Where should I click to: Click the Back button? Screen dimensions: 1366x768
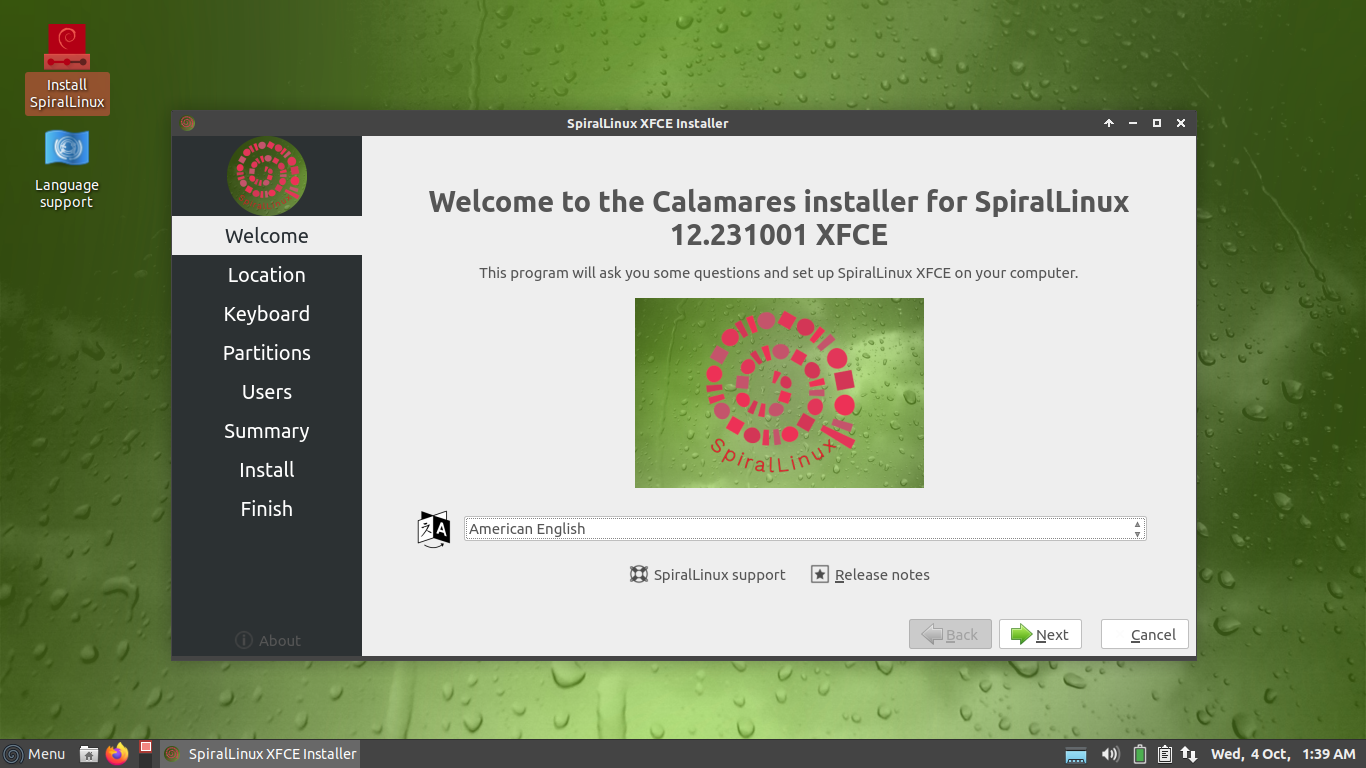tap(950, 634)
